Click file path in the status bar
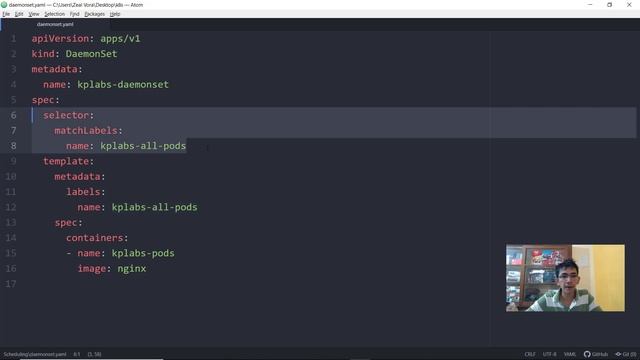Image resolution: width=640 pixels, height=360 pixels. coord(35,354)
